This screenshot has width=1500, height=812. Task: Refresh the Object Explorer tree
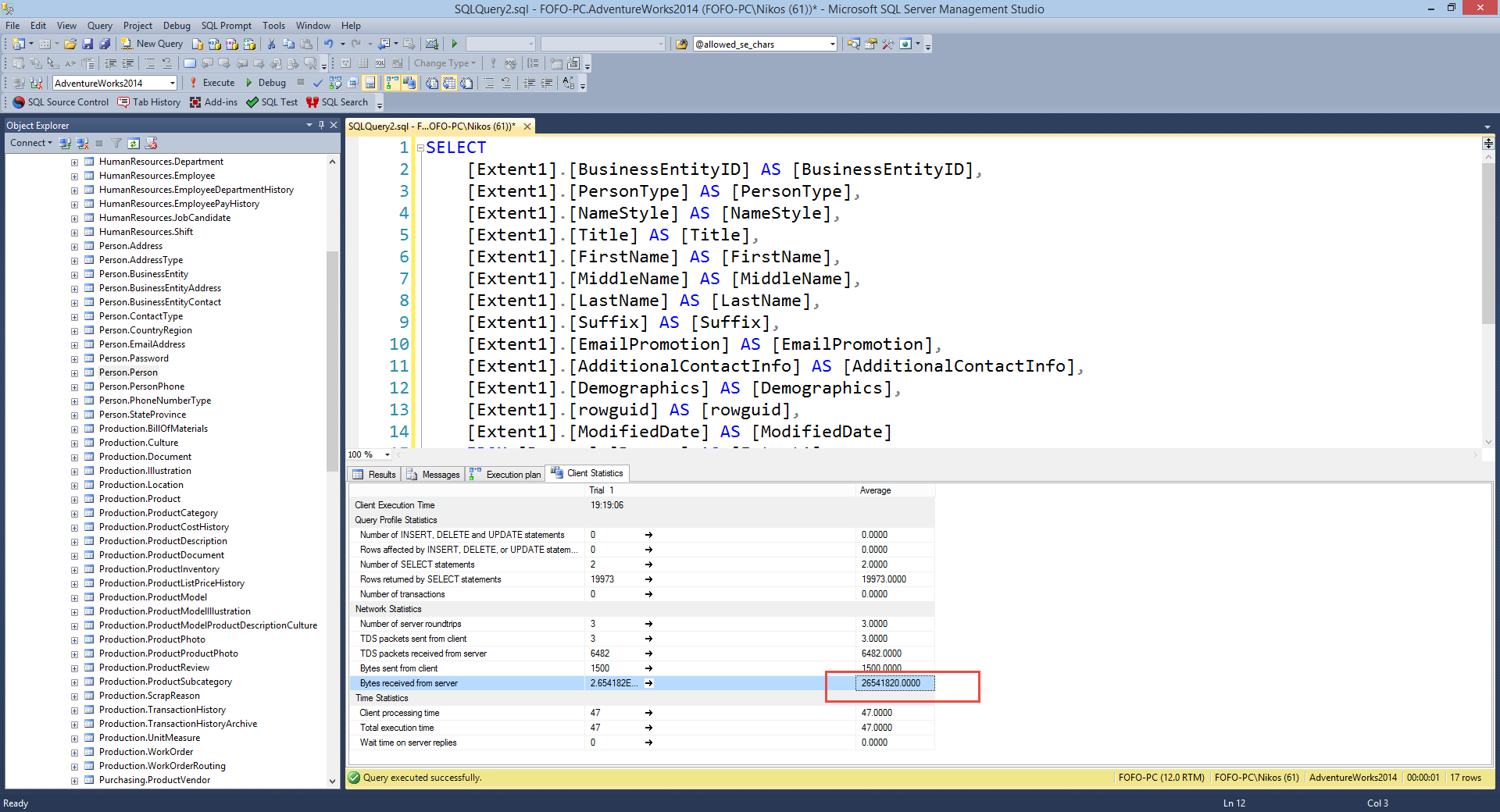(134, 144)
